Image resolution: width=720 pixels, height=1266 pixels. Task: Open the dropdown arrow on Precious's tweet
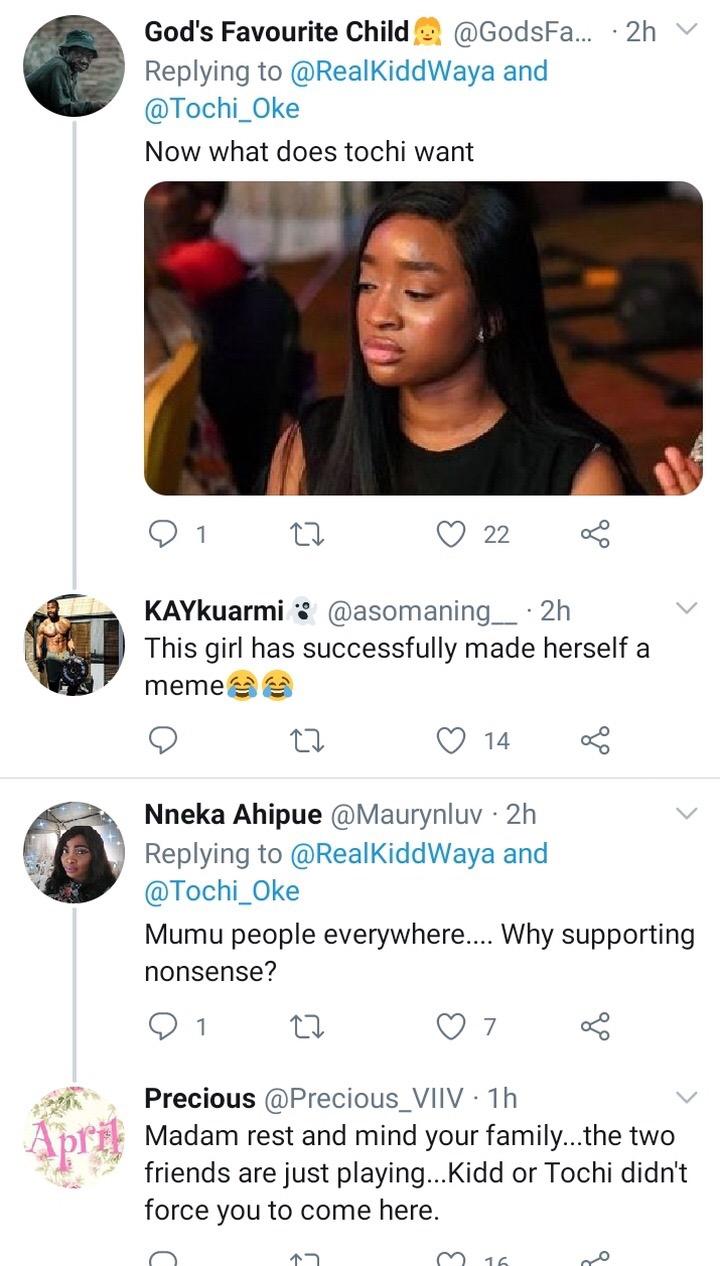coord(687,1098)
